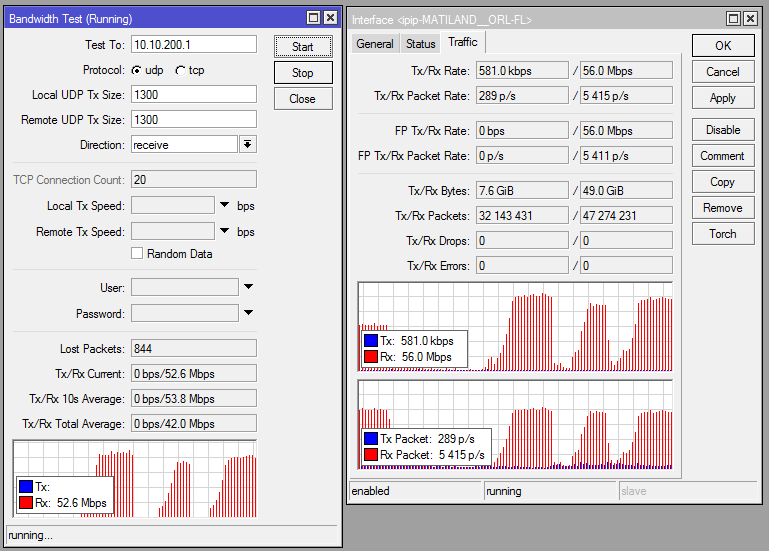
Task: Click the Disable interface button
Action: click(722, 130)
